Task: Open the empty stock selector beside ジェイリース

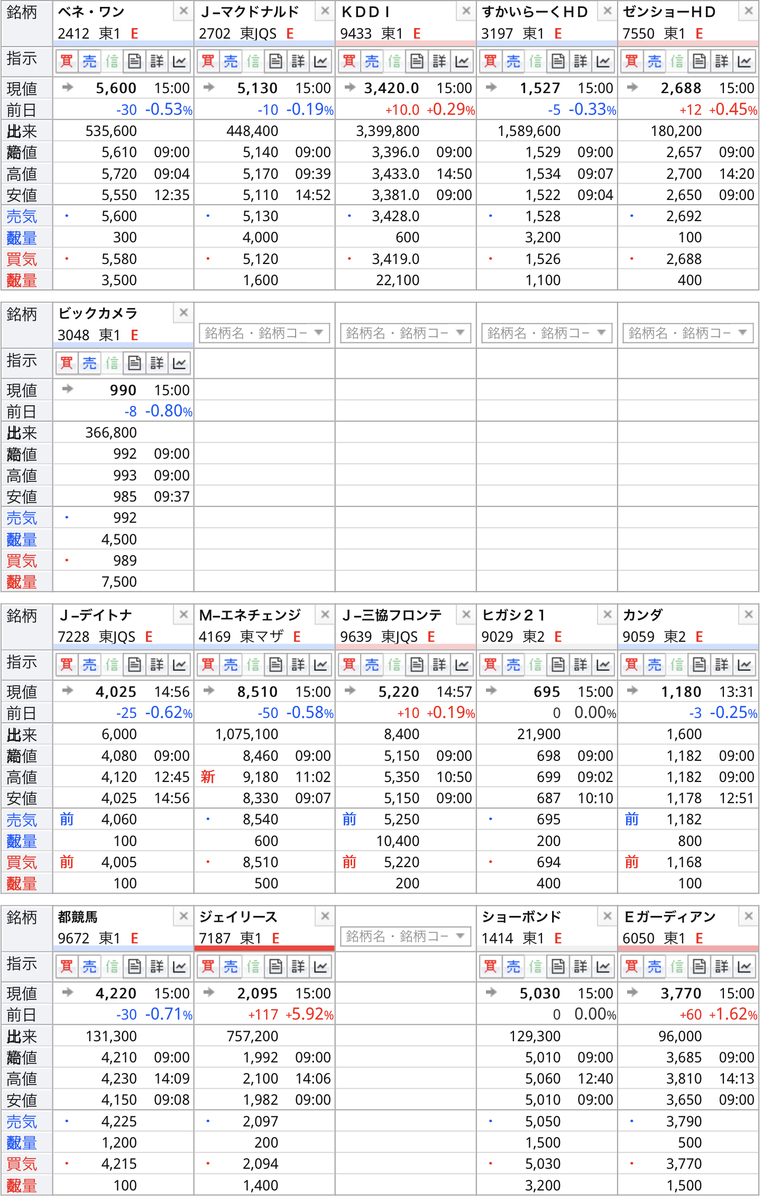Action: (x=406, y=936)
